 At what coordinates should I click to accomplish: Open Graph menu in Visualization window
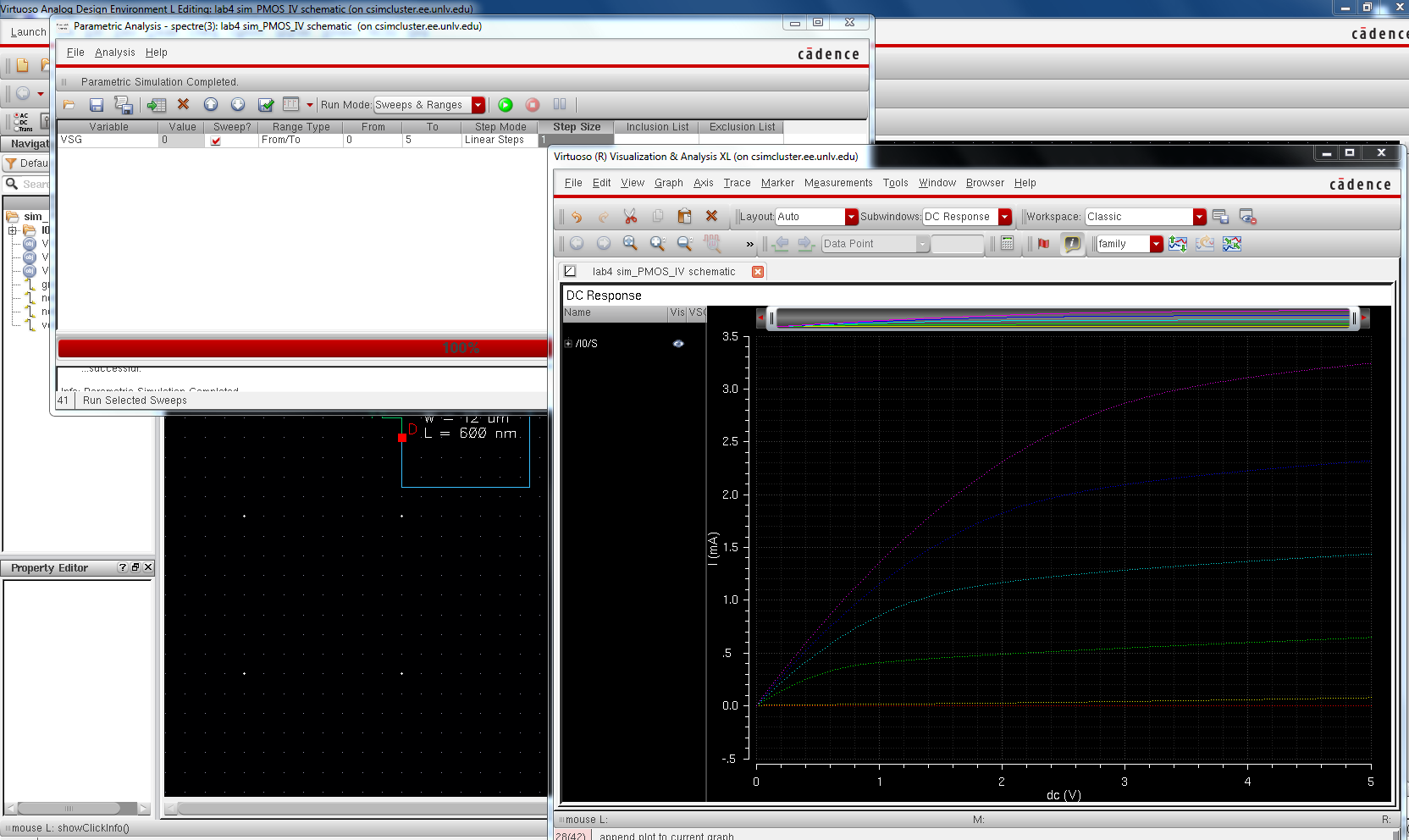click(x=669, y=183)
